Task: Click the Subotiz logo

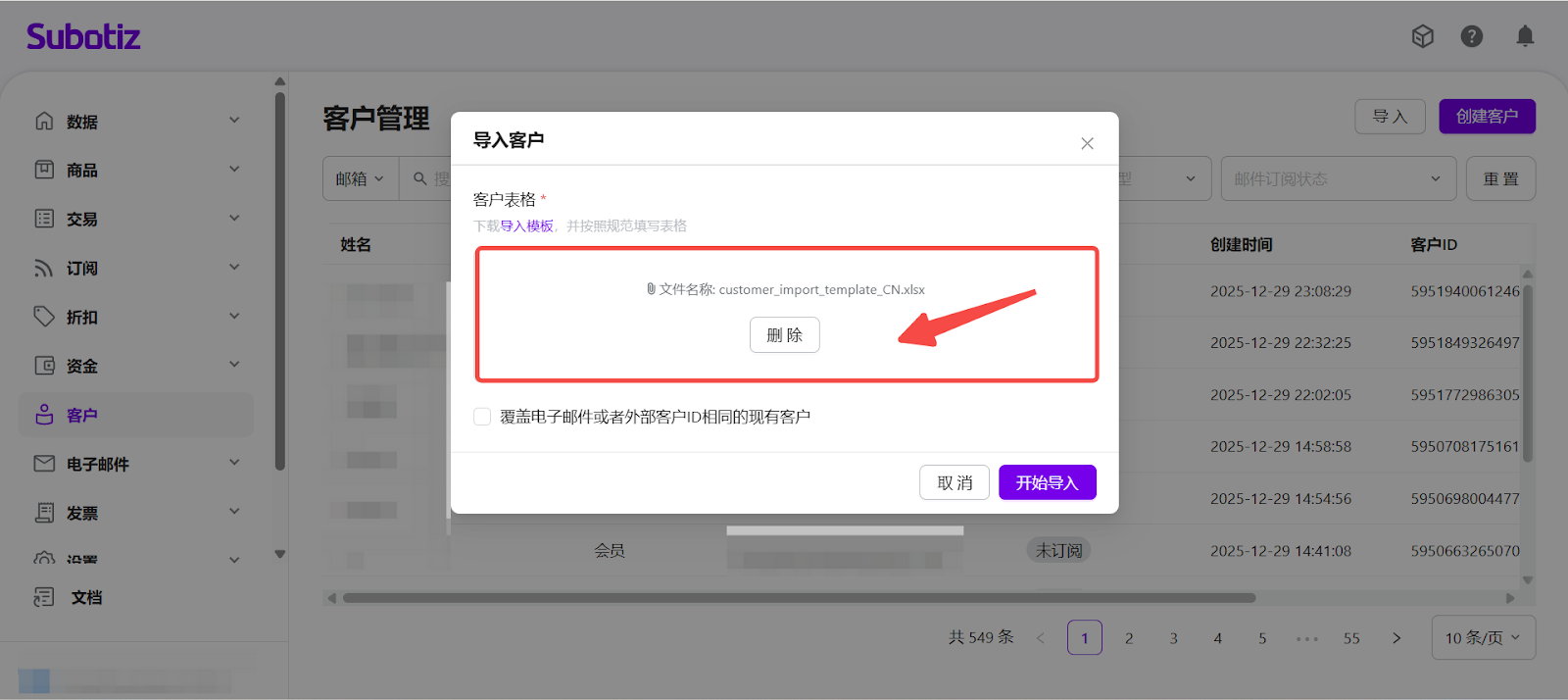Action: coord(83,37)
